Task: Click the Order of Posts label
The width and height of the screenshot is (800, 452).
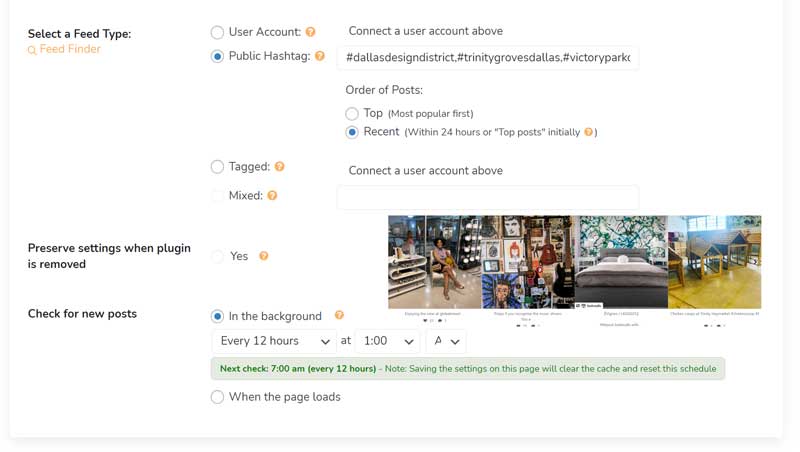Action: (384, 90)
